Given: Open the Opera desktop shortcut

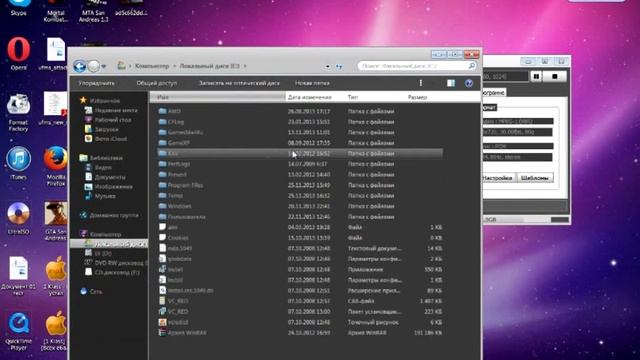Looking at the screenshot, I should 19,53.
